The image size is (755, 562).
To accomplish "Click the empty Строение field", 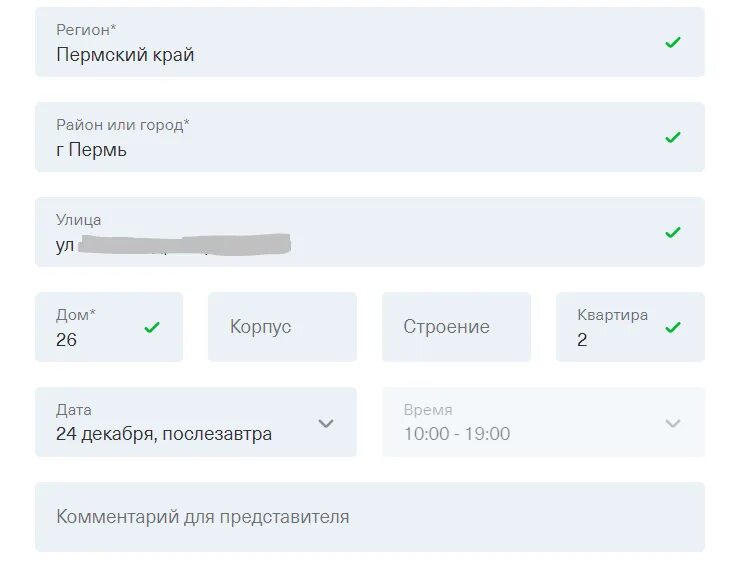I will 456,327.
